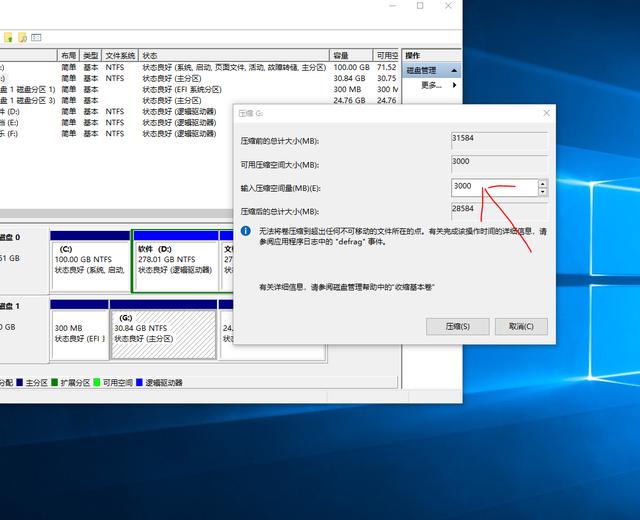Select the 软件 (D:) 278.01 GB partition block
Image resolution: width=640 pixels, height=520 pixels.
[x=176, y=261]
